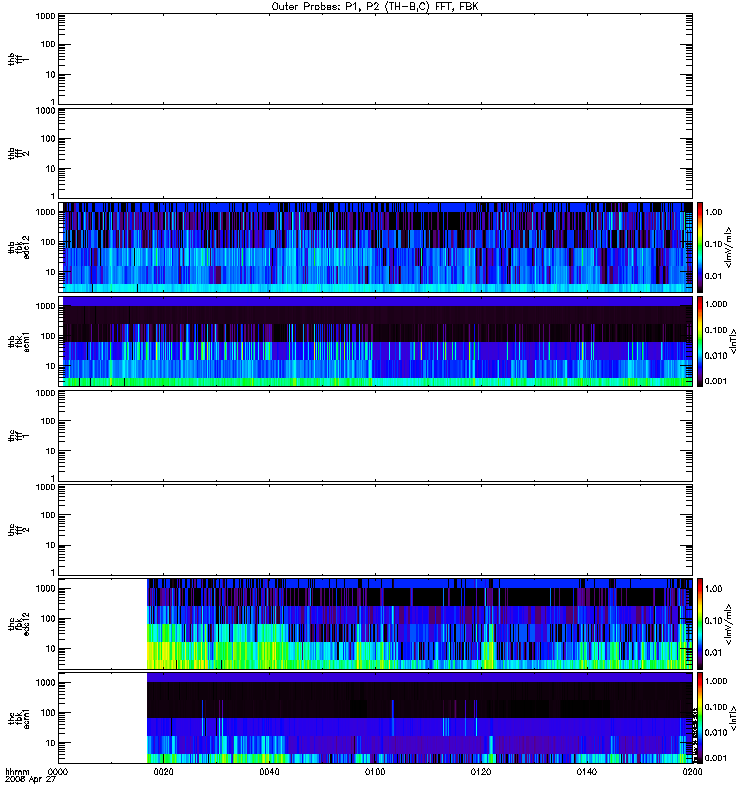This screenshot has width=750, height=800.
Task: Click the "100" y-axis tick of thc fbk edc12 panel
Action: tap(48, 619)
